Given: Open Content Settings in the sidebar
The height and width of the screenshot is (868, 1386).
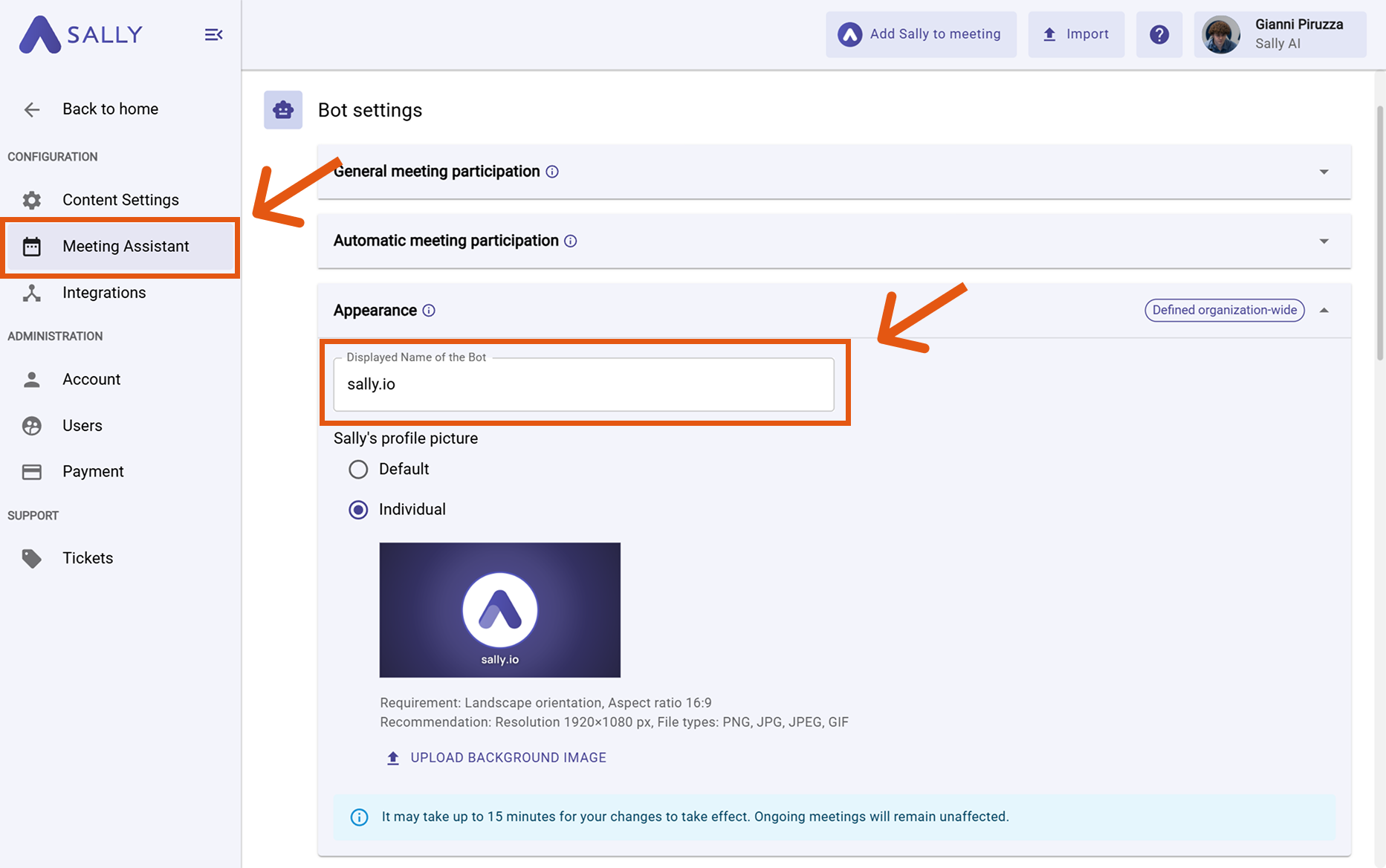Looking at the screenshot, I should pyautogui.click(x=120, y=200).
